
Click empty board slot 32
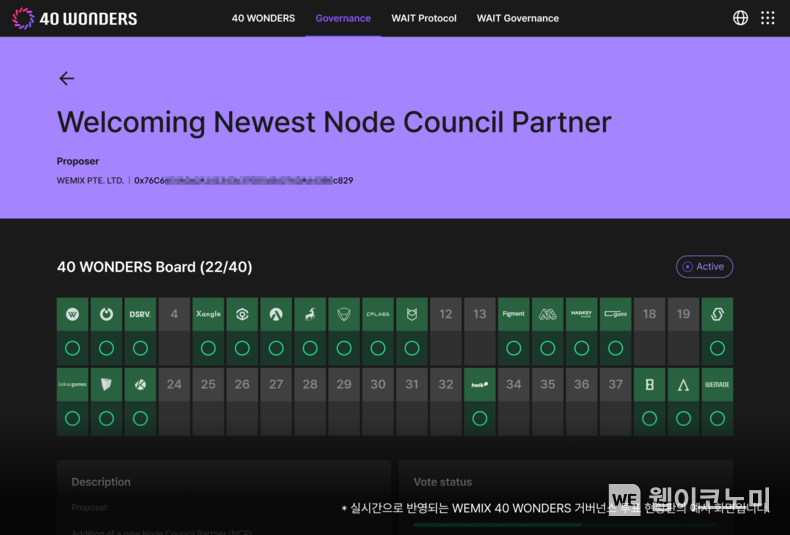tap(446, 384)
